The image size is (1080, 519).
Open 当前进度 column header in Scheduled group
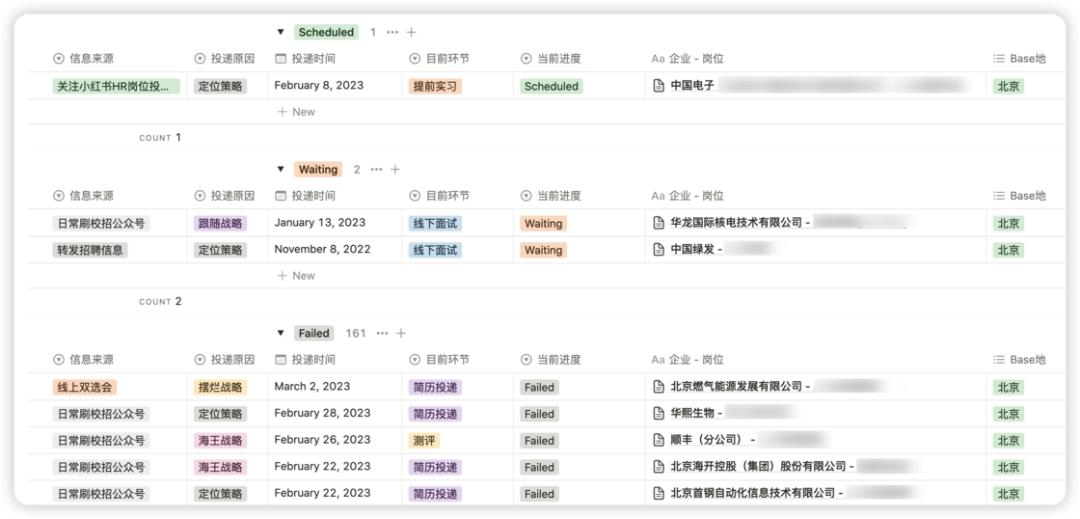coord(550,59)
